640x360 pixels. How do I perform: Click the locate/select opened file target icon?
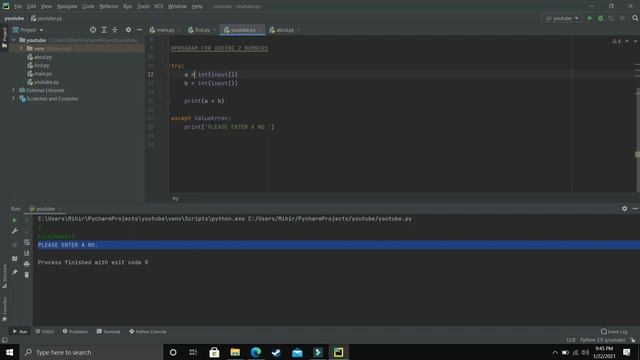(x=93, y=30)
